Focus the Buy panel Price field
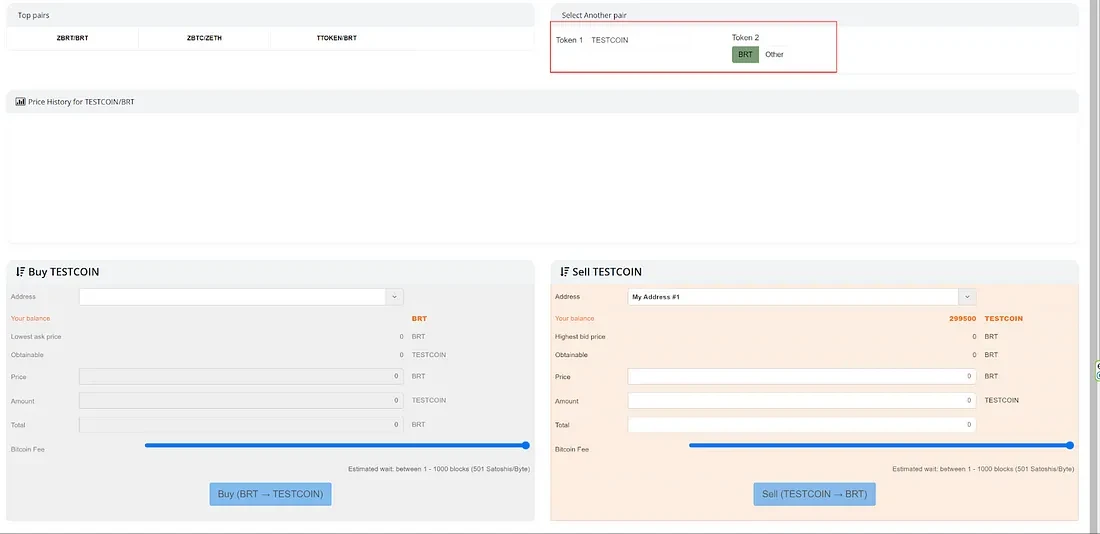 coord(241,377)
